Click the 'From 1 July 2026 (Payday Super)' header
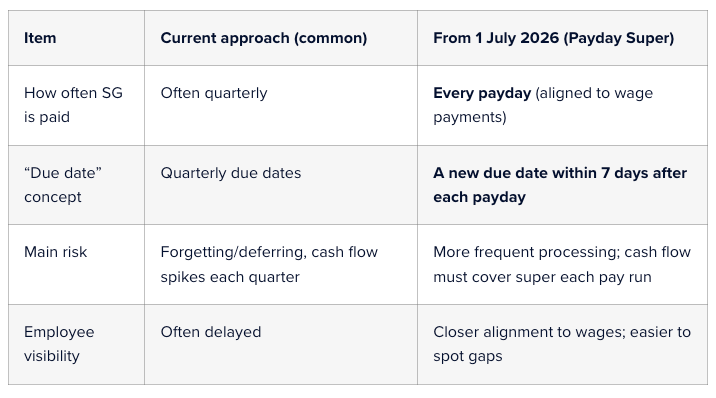The width and height of the screenshot is (716, 398). tap(562, 38)
